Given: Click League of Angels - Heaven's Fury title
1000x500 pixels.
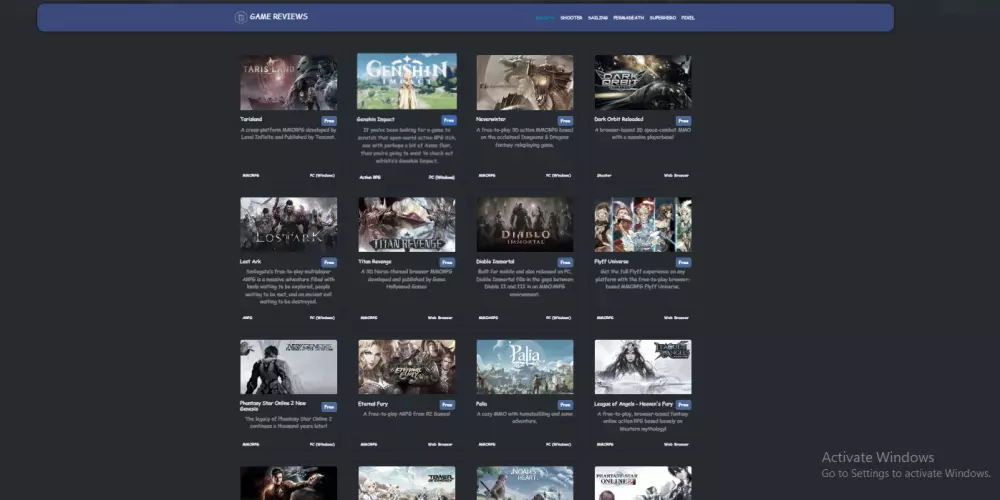Looking at the screenshot, I should point(634,404).
